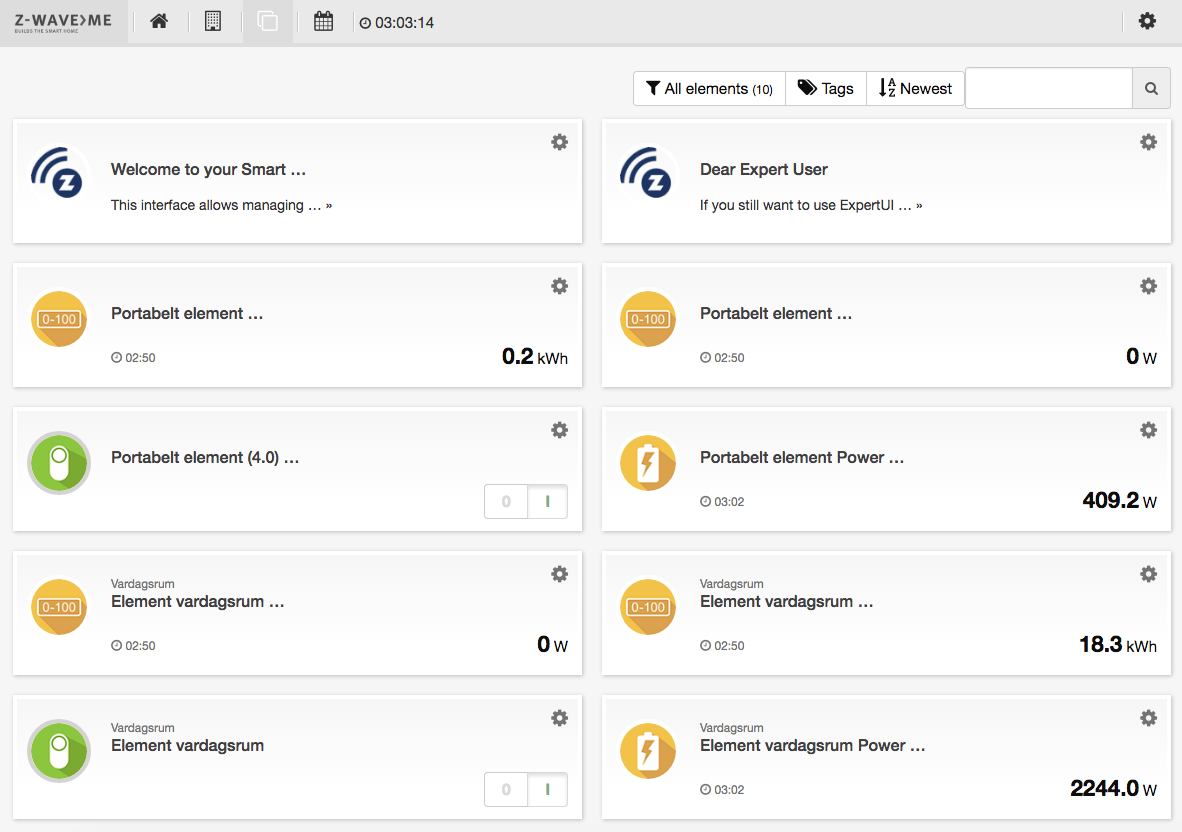Click into the search input field
The image size is (1182, 832).
click(1048, 89)
